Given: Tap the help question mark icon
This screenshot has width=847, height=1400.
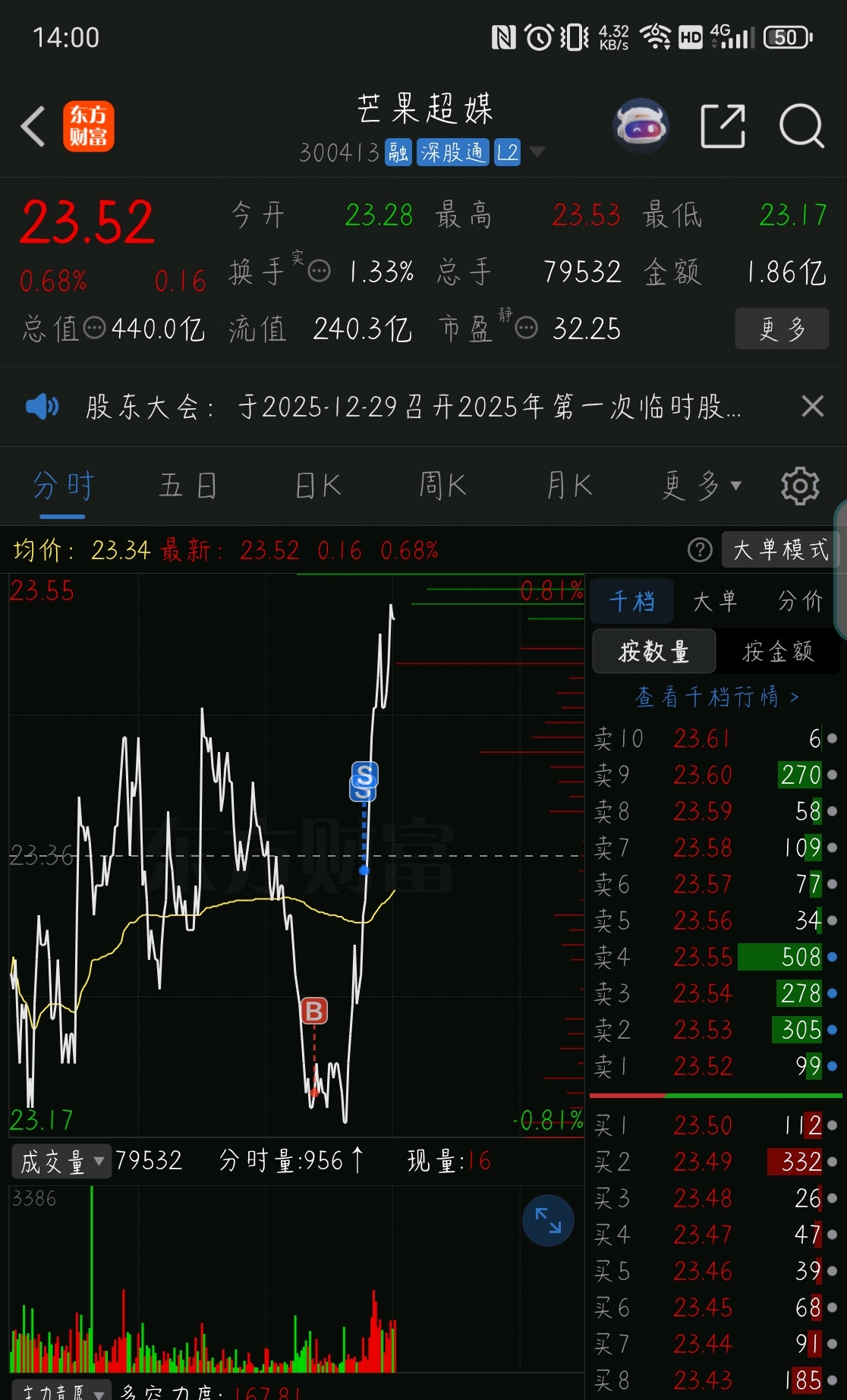Looking at the screenshot, I should pyautogui.click(x=700, y=550).
